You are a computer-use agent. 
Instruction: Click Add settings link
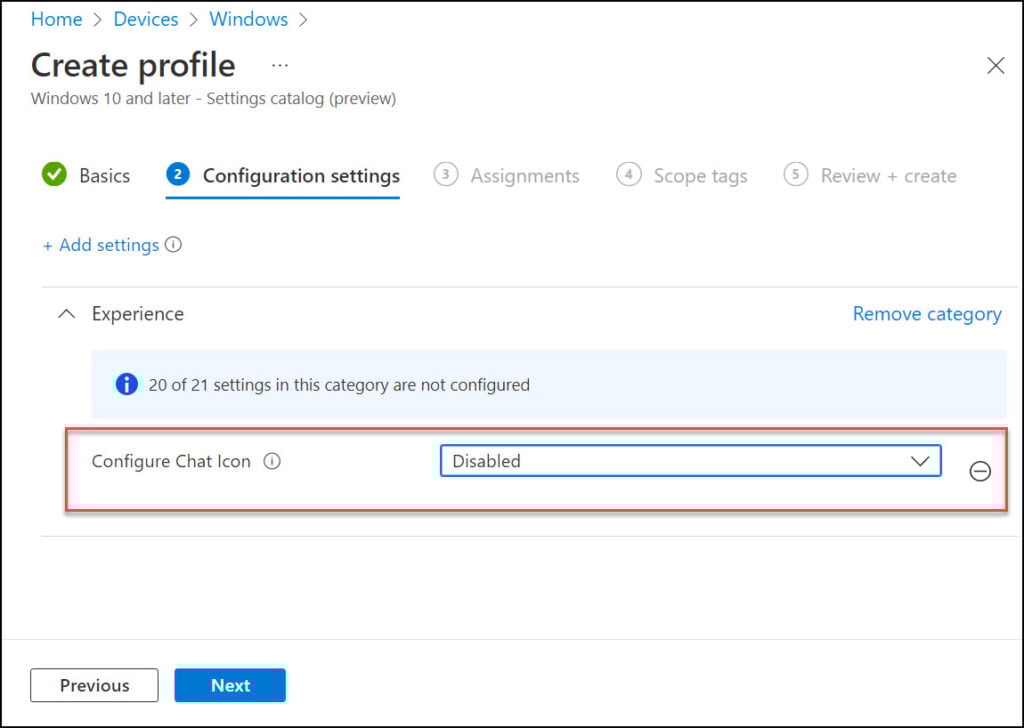(101, 245)
